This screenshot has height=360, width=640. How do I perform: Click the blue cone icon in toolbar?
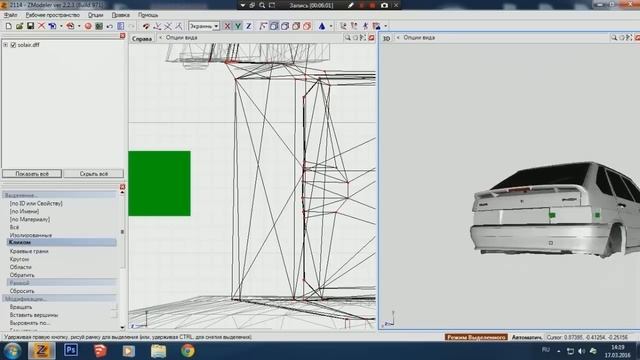tap(322, 26)
